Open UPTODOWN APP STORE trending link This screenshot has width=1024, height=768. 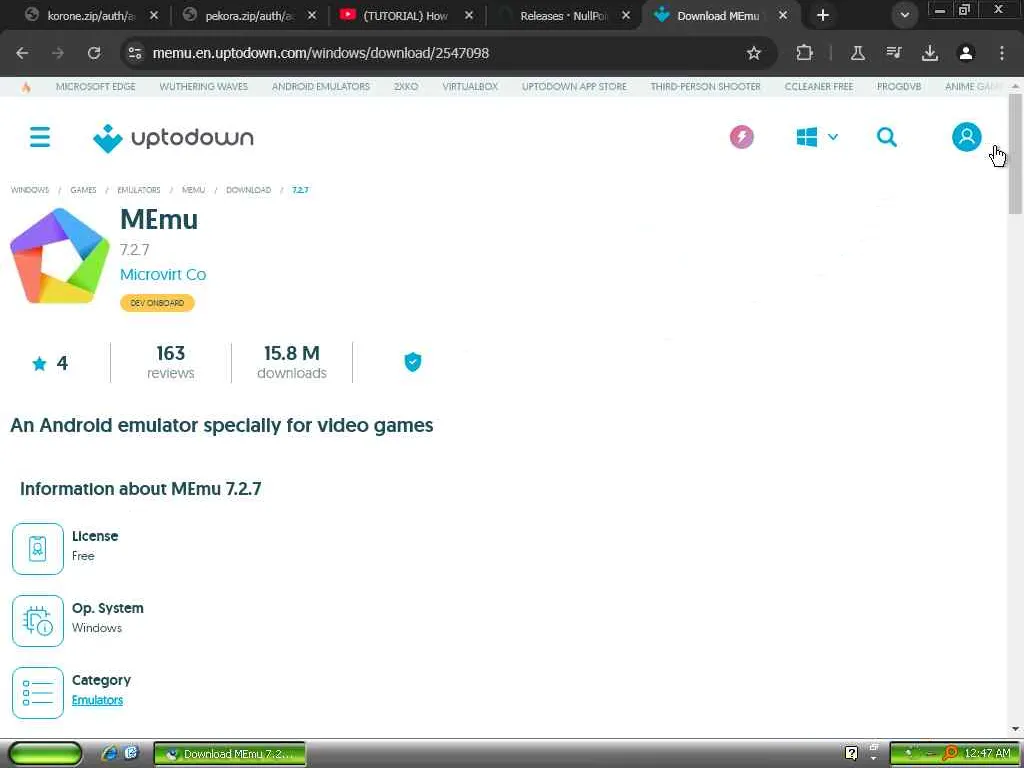coord(574,86)
